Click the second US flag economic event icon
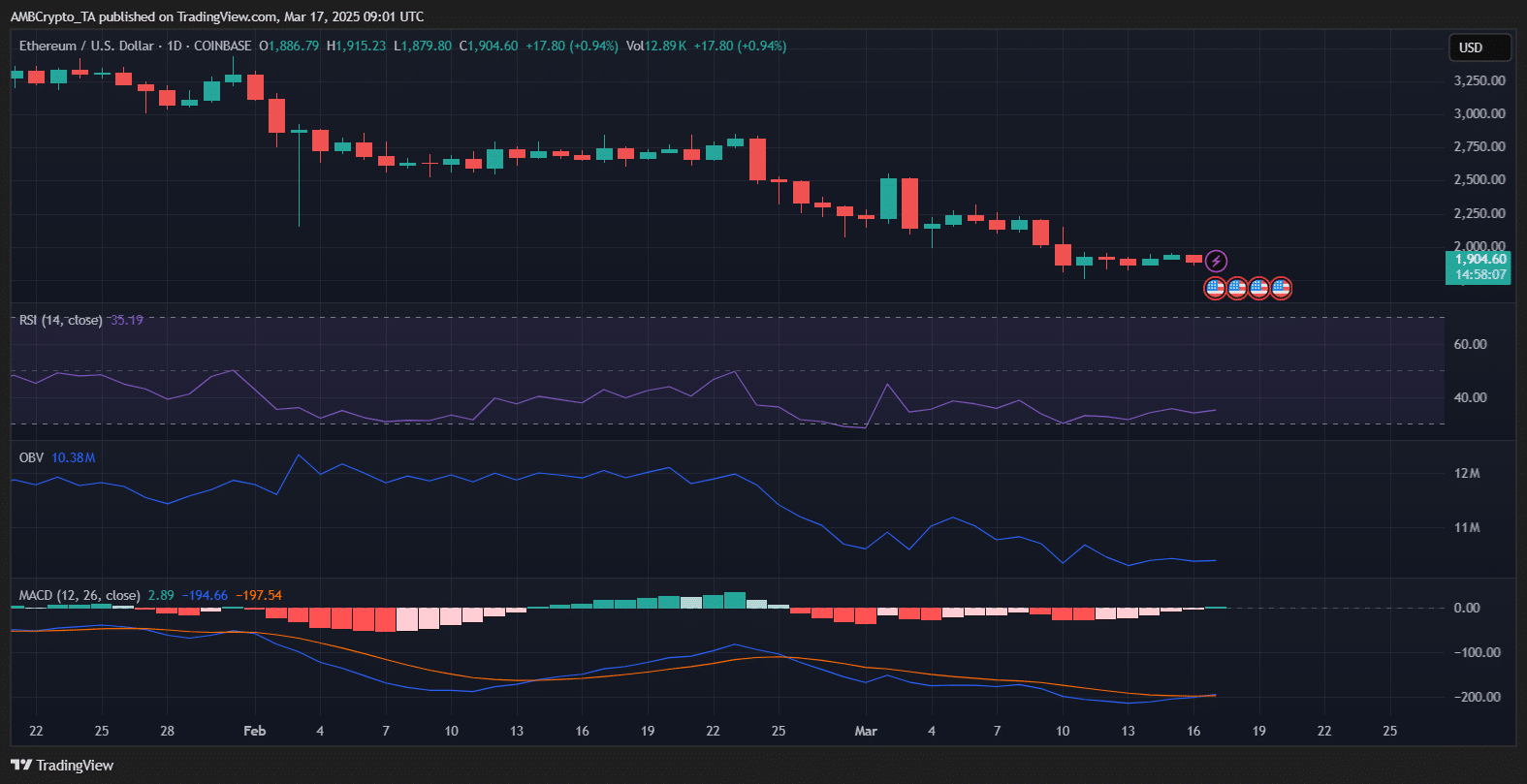1527x784 pixels. tap(1237, 288)
